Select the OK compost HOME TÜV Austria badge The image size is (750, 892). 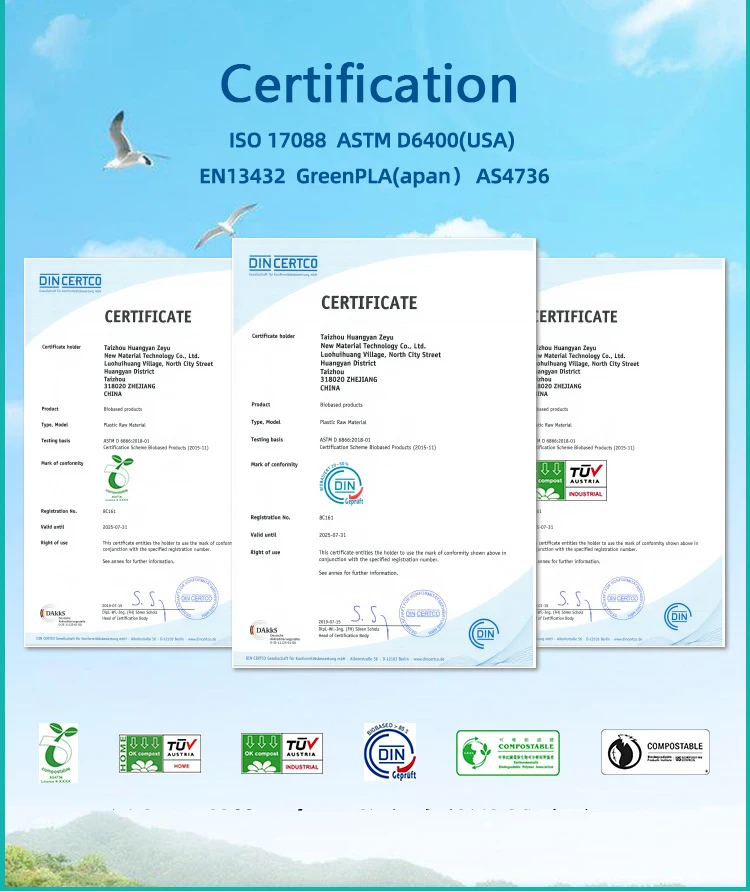160,754
